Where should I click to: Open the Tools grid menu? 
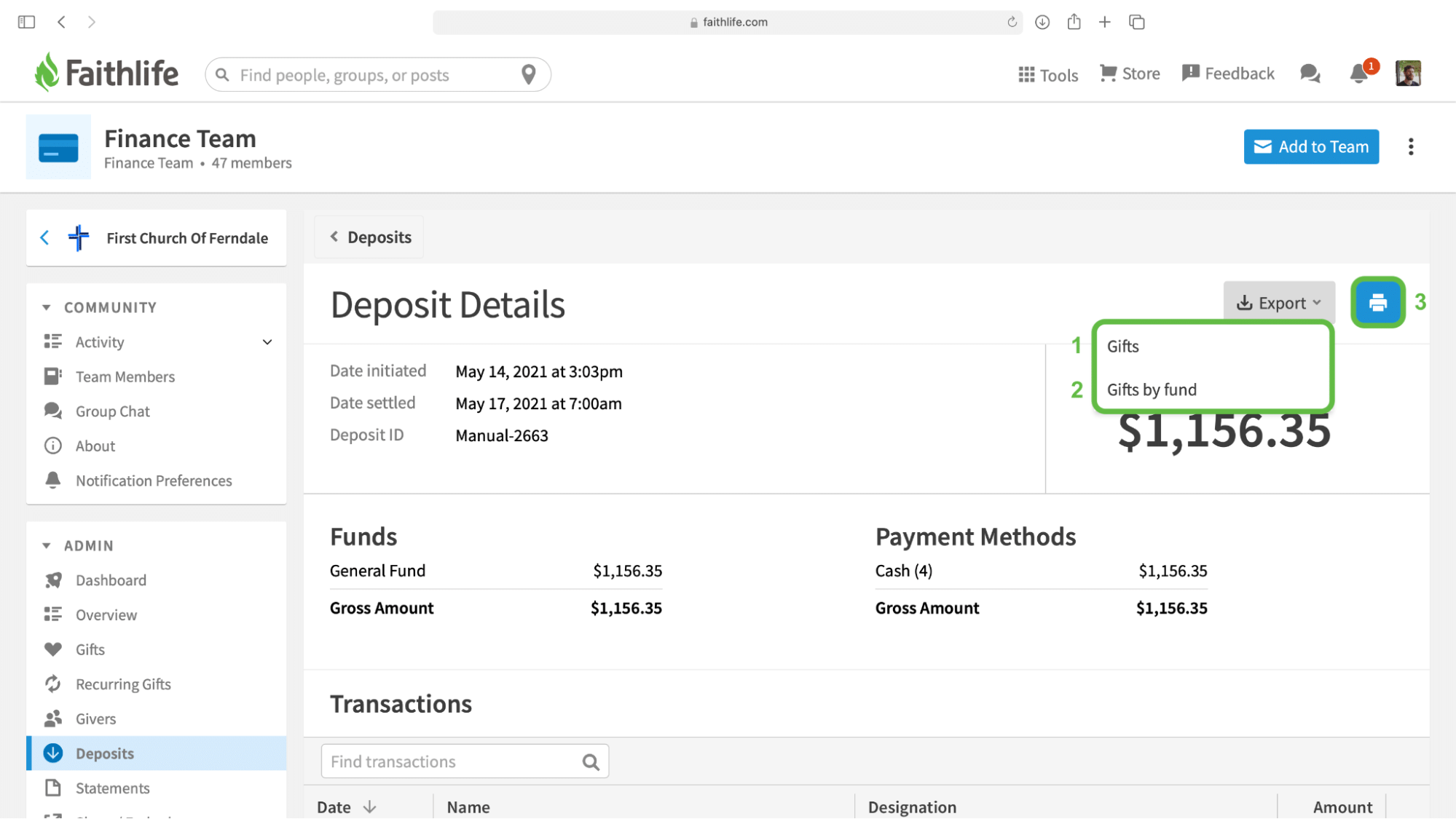[x=1048, y=74]
